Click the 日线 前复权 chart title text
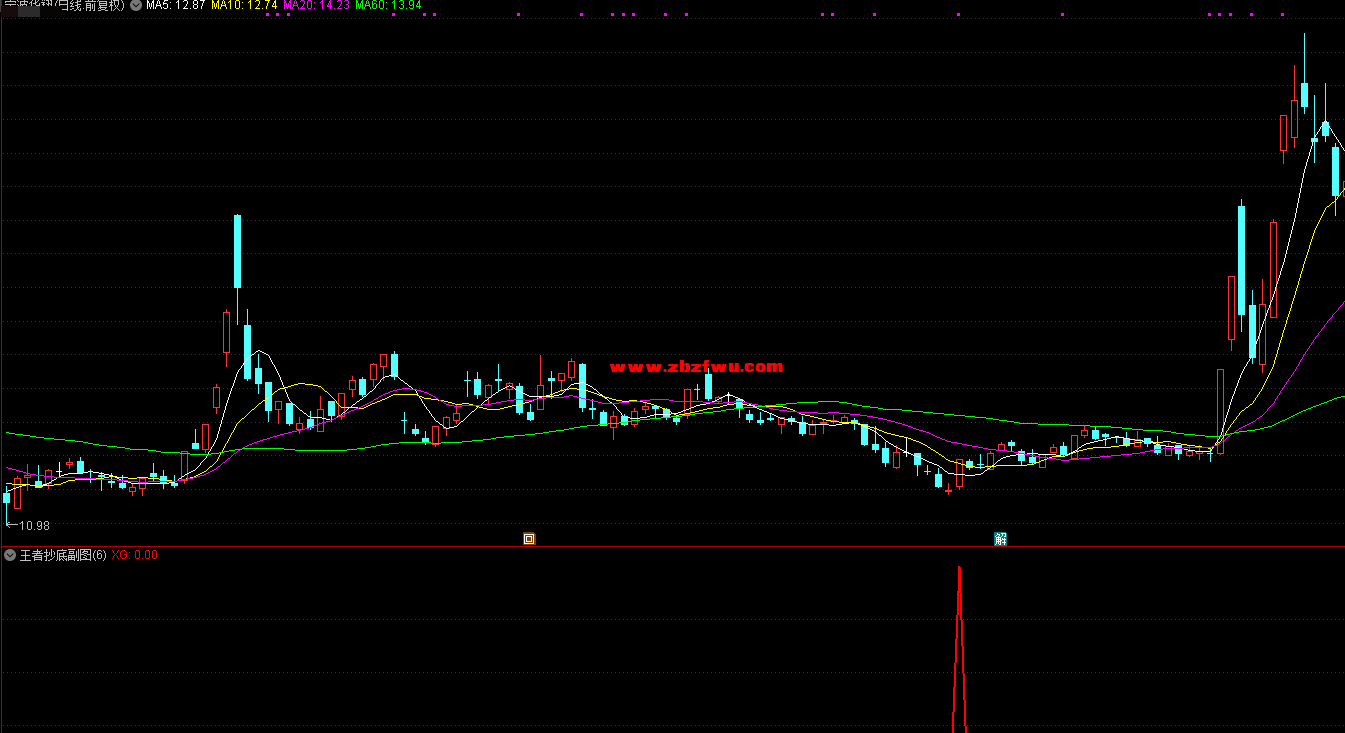 coord(90,5)
